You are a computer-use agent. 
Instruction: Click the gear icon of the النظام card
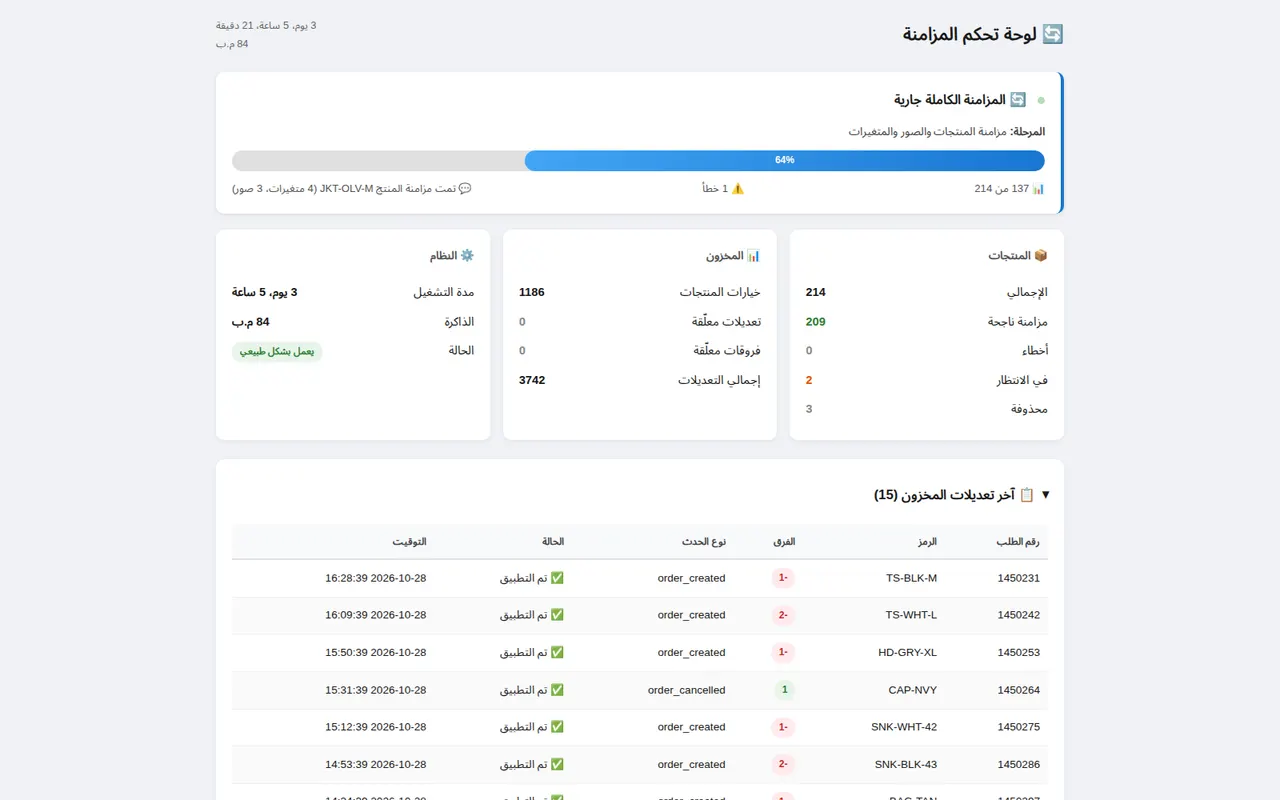pyautogui.click(x=467, y=256)
